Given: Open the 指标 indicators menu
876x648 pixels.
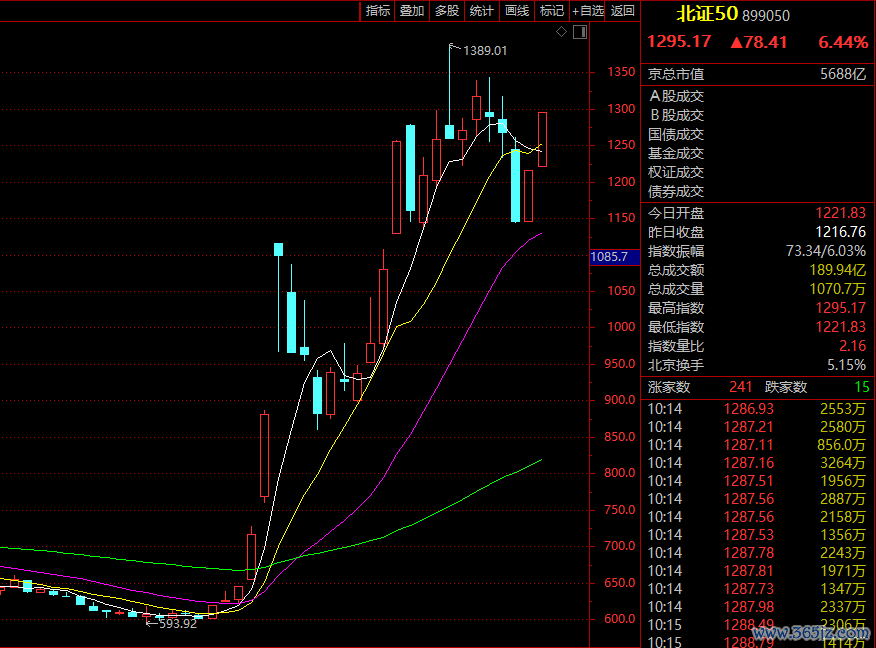Looking at the screenshot, I should (378, 11).
